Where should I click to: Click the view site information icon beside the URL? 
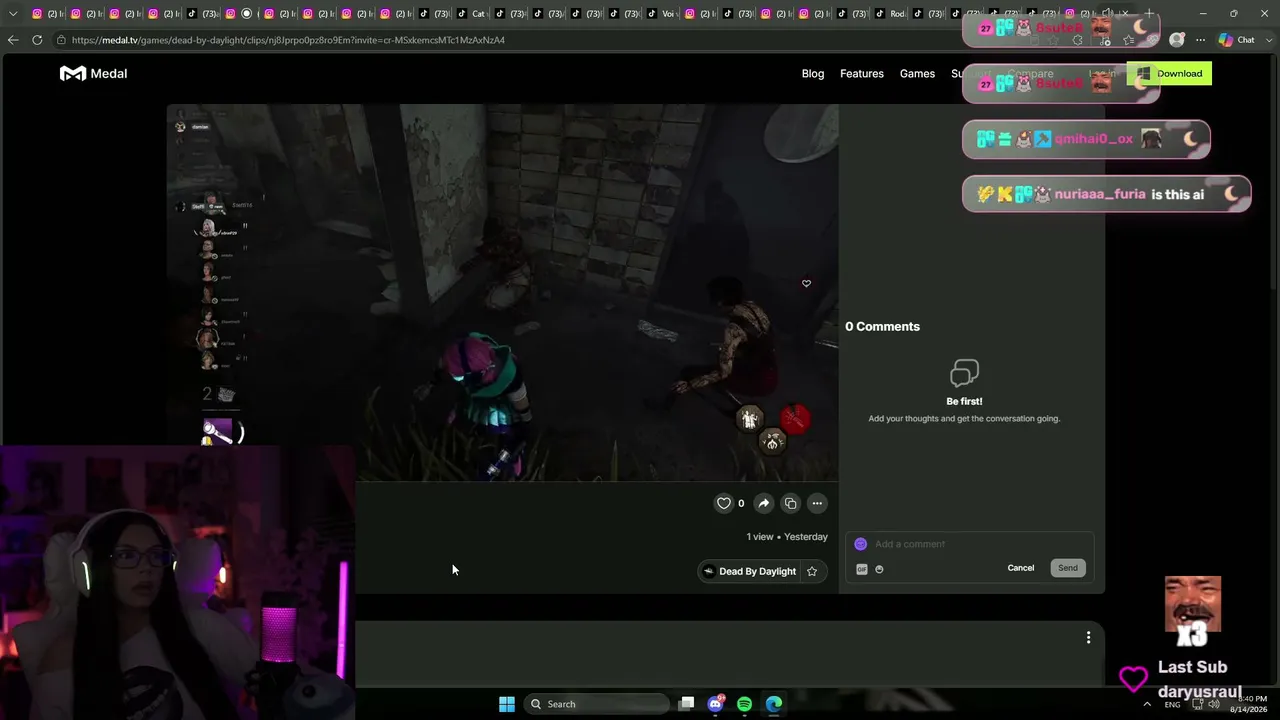tap(61, 40)
